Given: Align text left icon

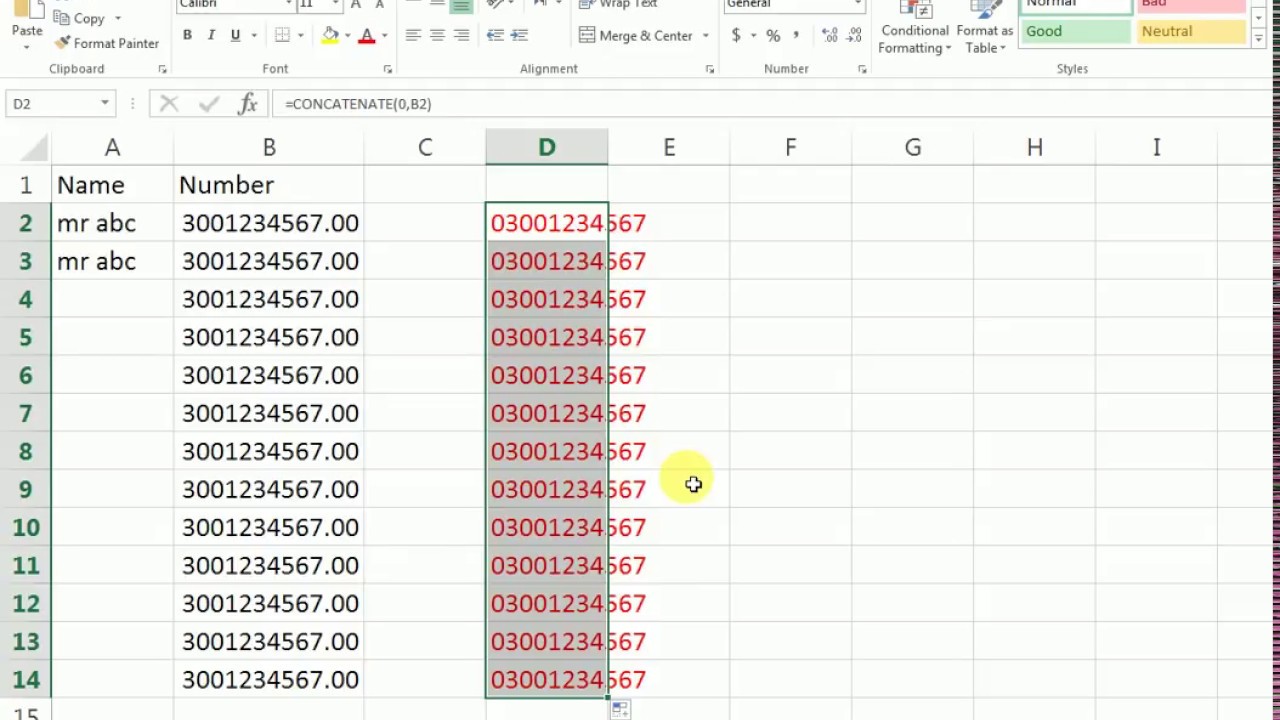Looking at the screenshot, I should pyautogui.click(x=413, y=35).
